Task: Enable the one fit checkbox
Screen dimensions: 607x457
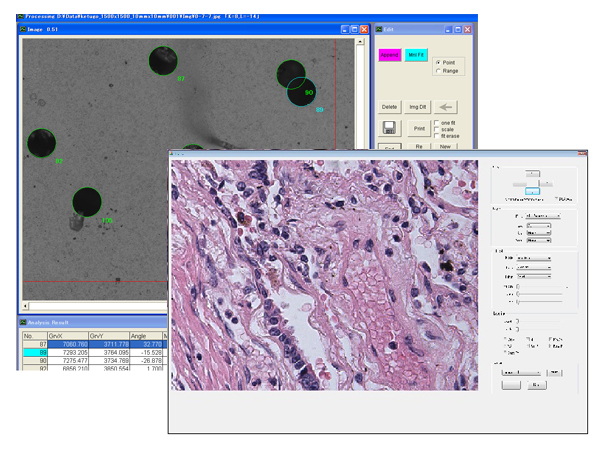Action: [437, 123]
